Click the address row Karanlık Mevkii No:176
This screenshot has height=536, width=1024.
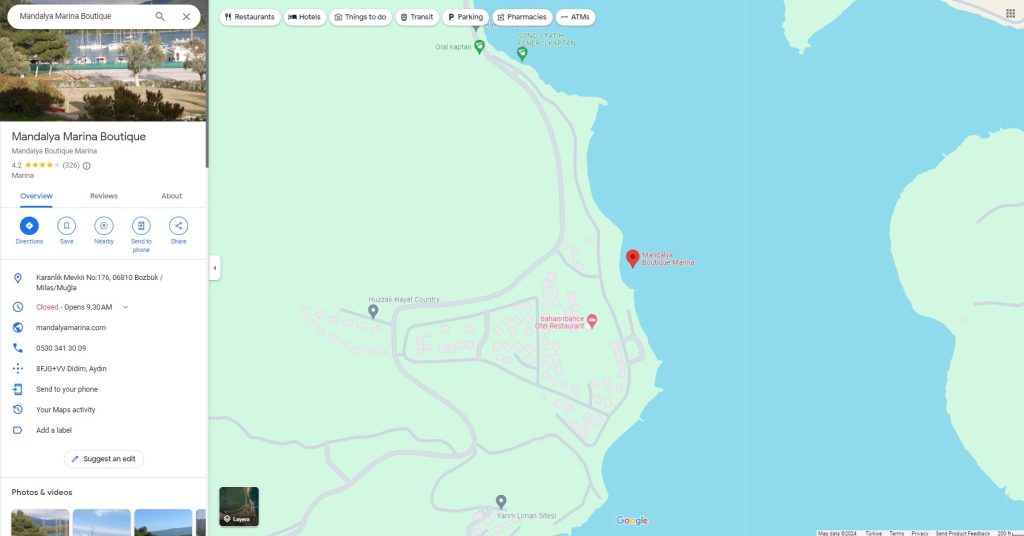click(x=104, y=283)
